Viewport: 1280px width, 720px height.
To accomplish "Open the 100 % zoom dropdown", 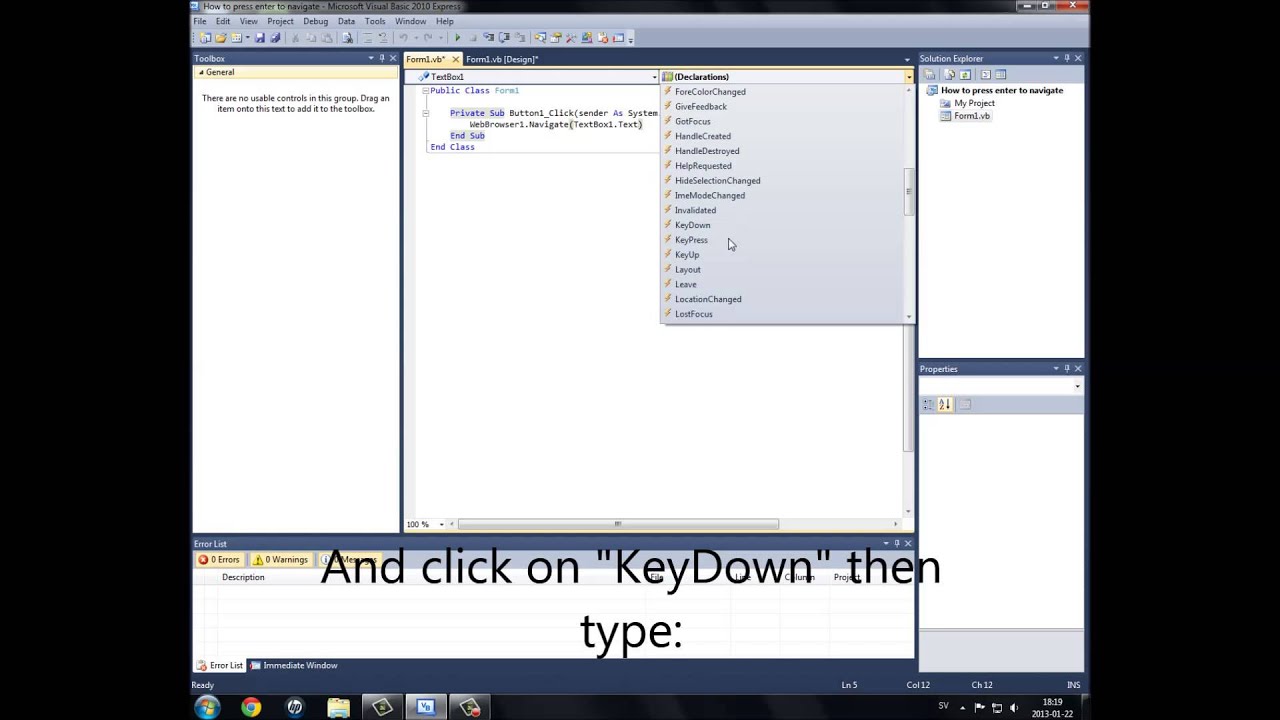I will pyautogui.click(x=441, y=524).
